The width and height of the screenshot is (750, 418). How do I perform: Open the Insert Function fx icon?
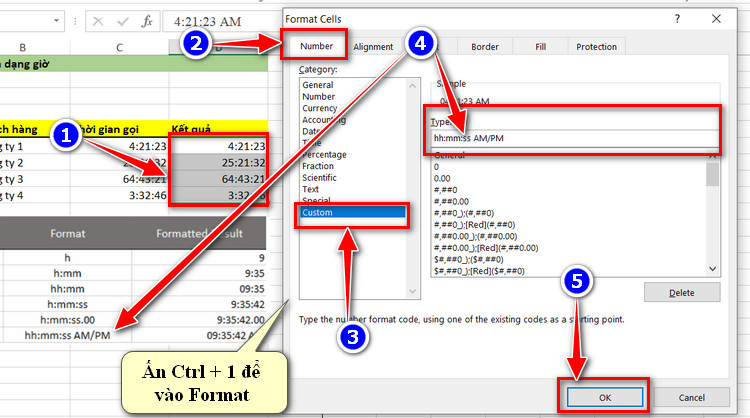[x=147, y=22]
